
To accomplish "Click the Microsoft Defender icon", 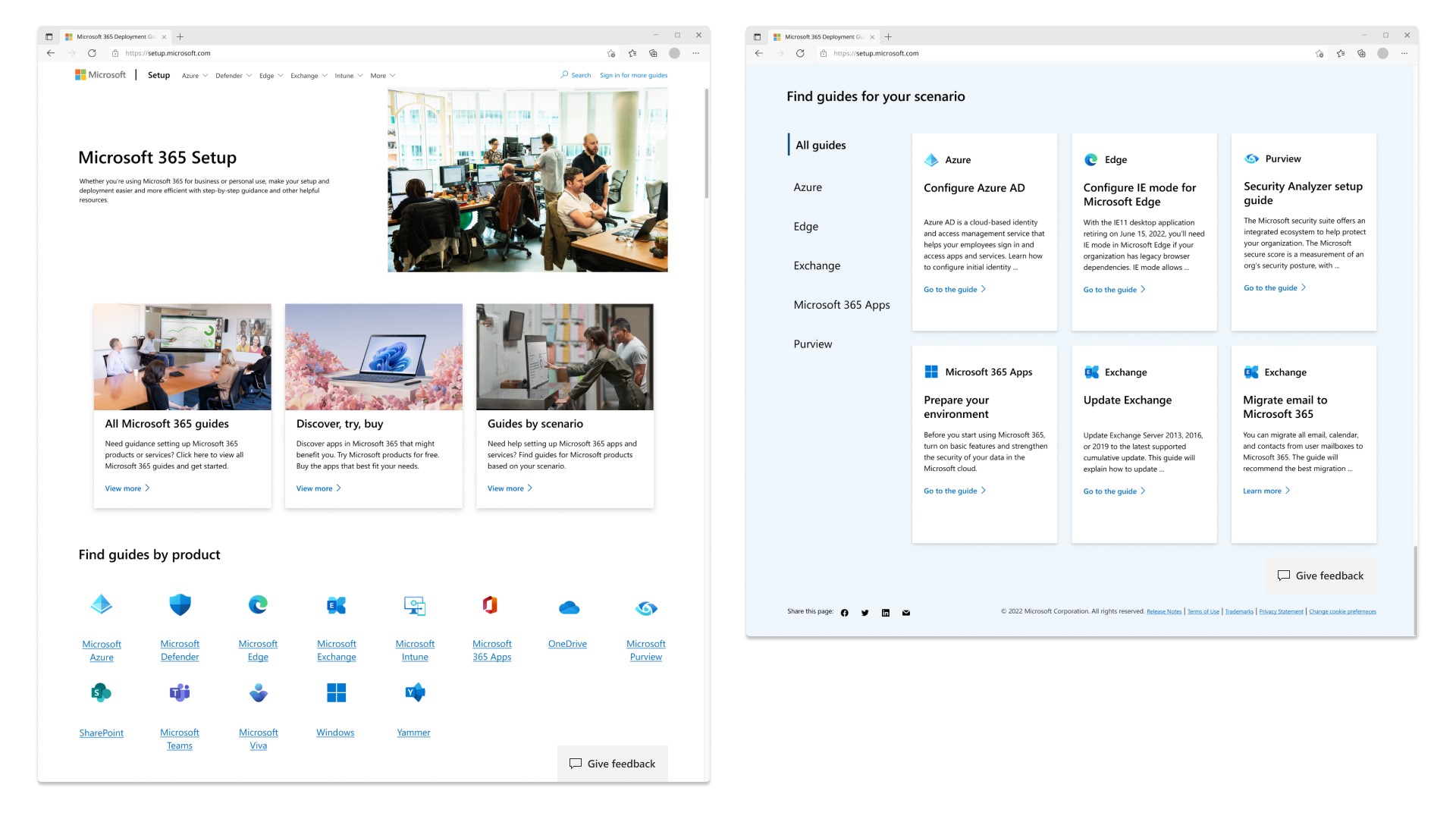I will coord(178,605).
